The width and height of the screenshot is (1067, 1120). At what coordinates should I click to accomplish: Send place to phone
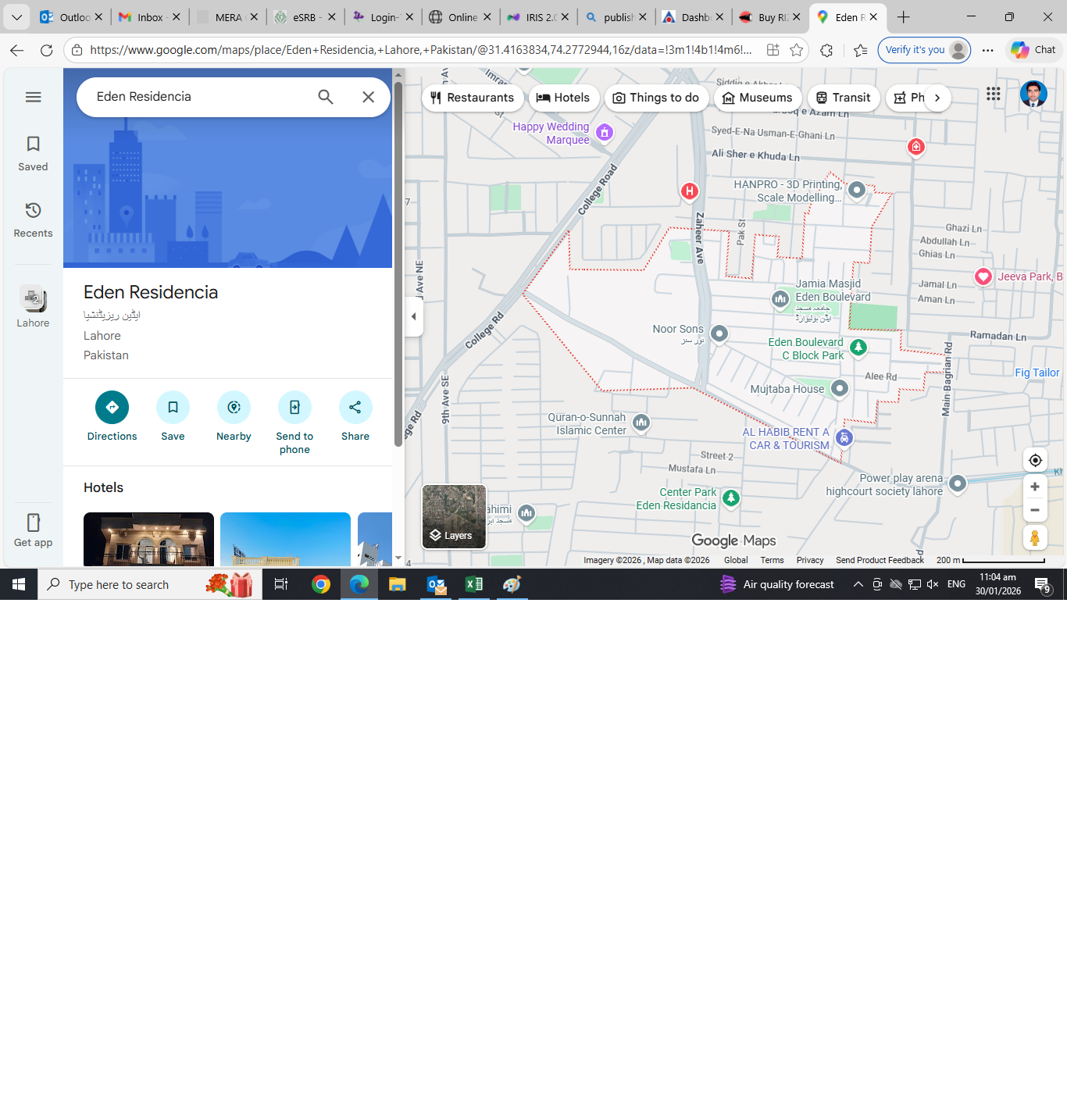pos(294,407)
